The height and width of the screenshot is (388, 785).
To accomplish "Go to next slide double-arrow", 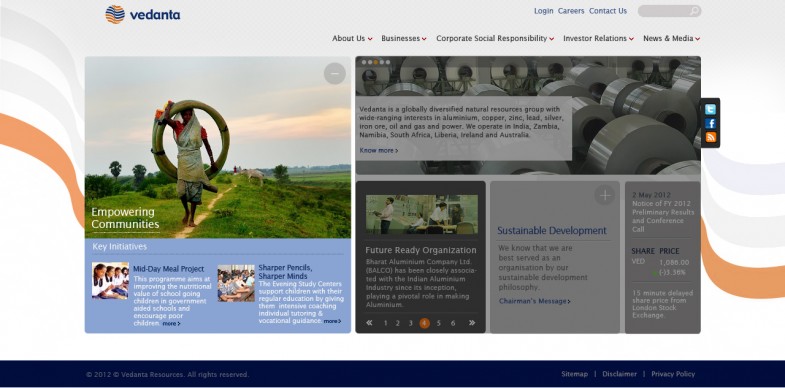I will point(472,323).
